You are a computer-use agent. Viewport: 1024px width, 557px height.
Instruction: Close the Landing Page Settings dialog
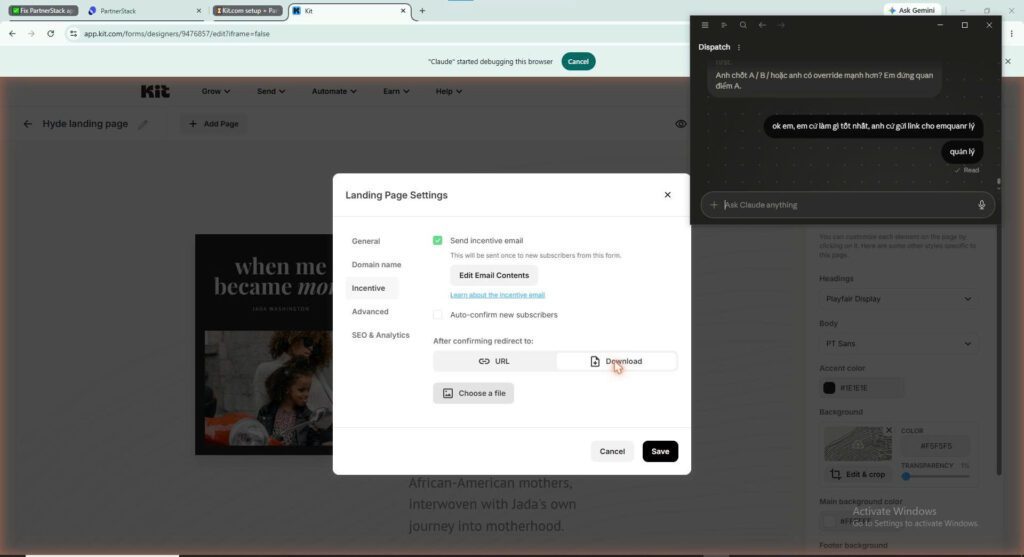667,195
